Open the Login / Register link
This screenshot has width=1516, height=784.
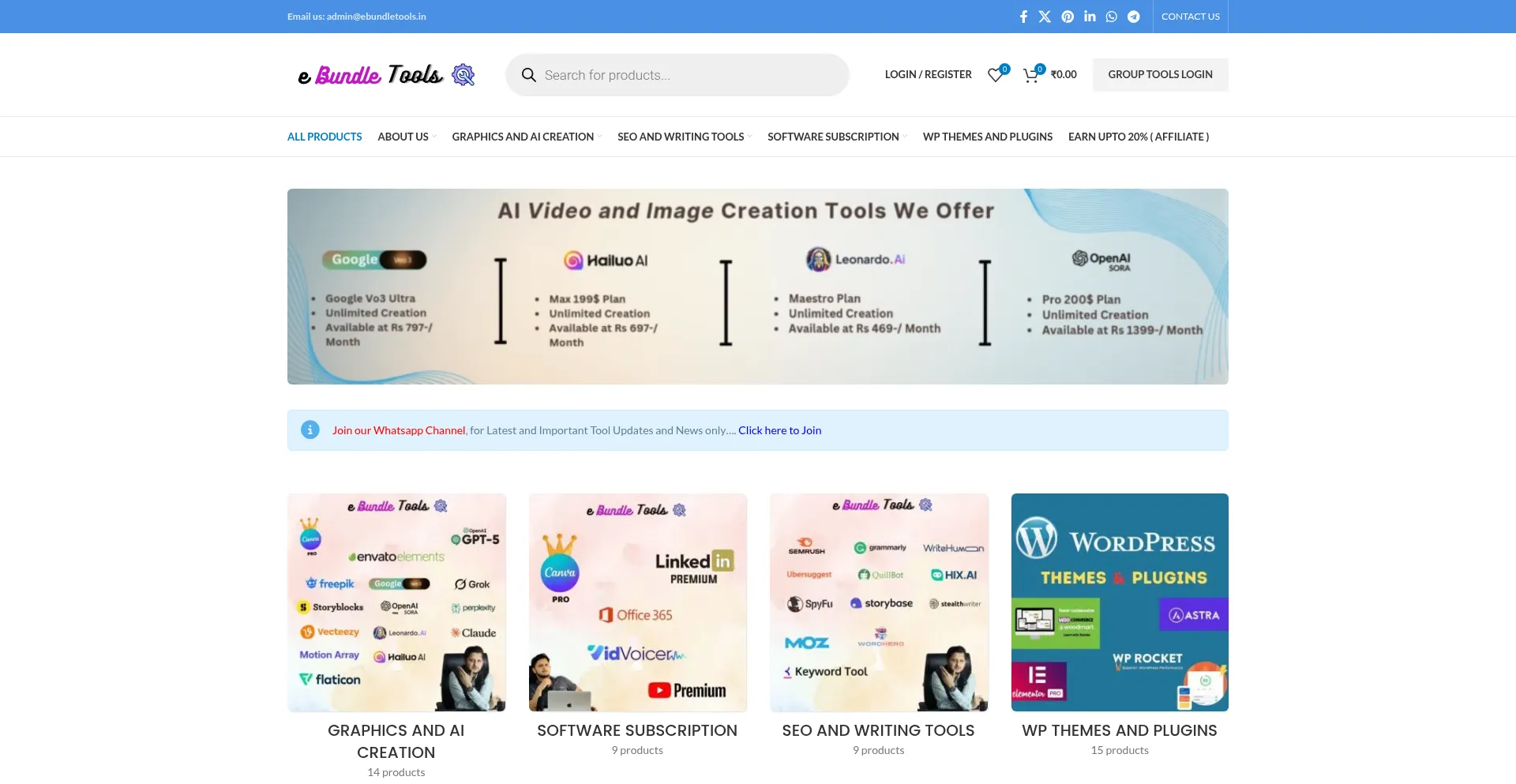tap(928, 74)
